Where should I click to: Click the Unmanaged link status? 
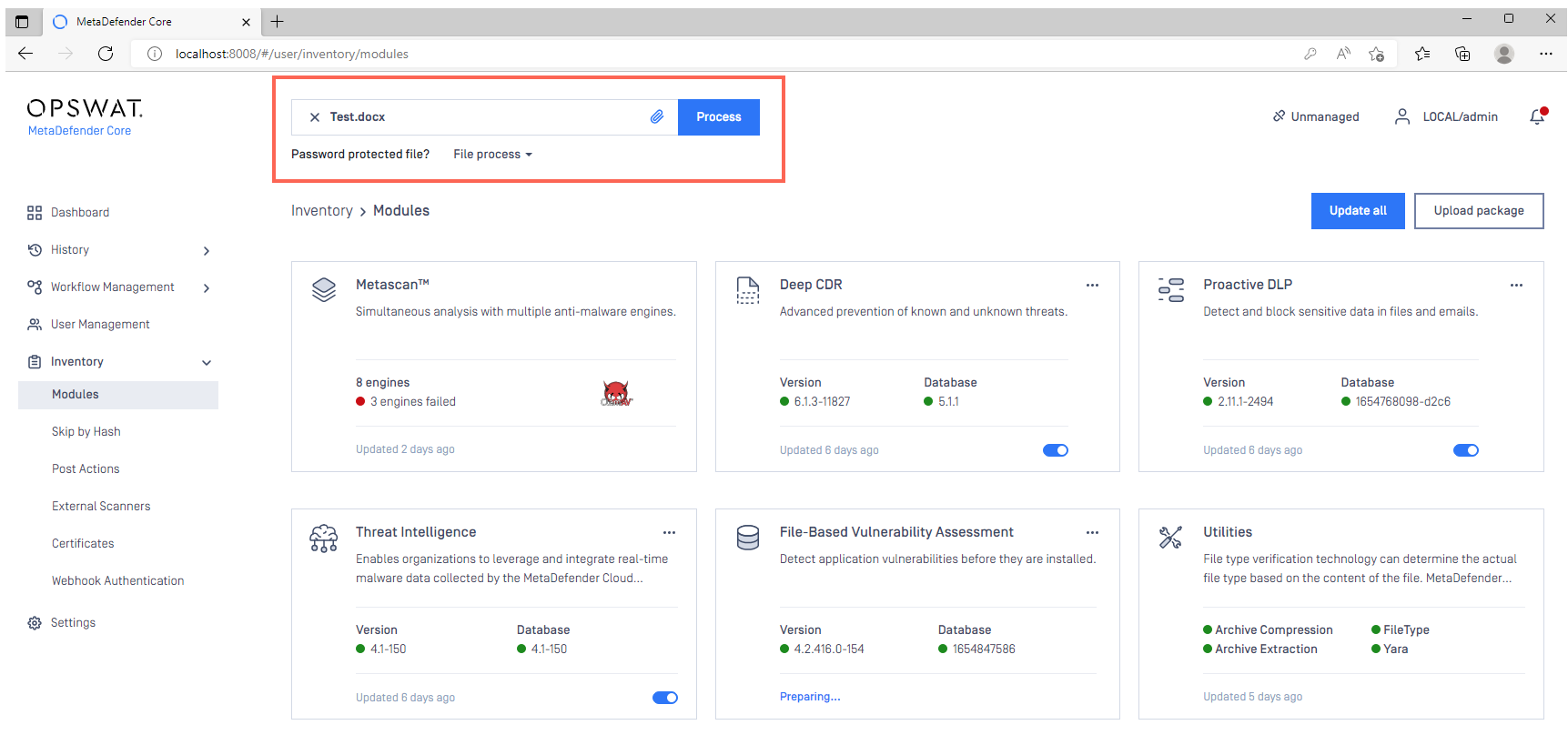click(x=1316, y=116)
